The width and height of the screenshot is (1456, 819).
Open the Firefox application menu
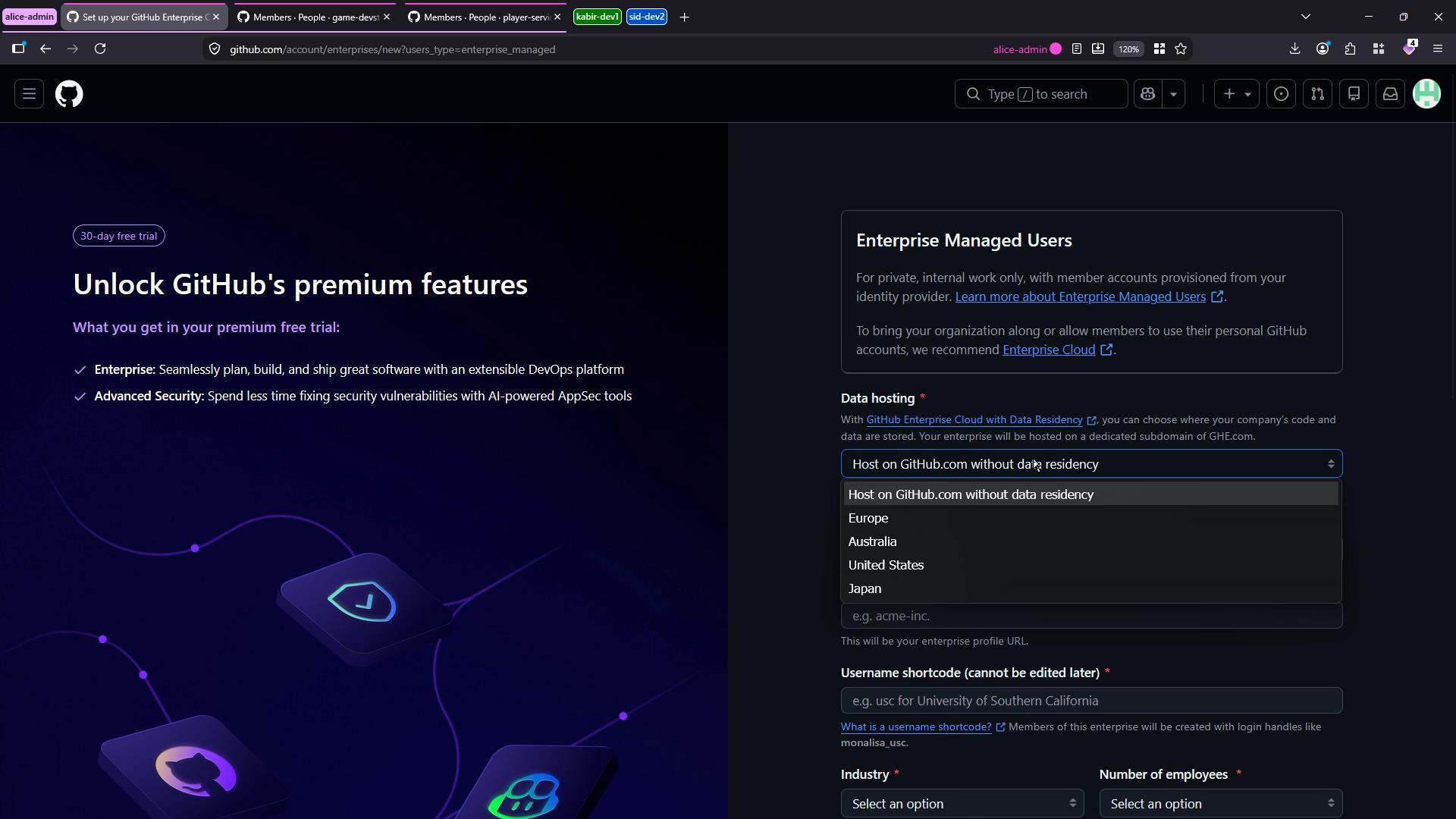tap(1437, 49)
